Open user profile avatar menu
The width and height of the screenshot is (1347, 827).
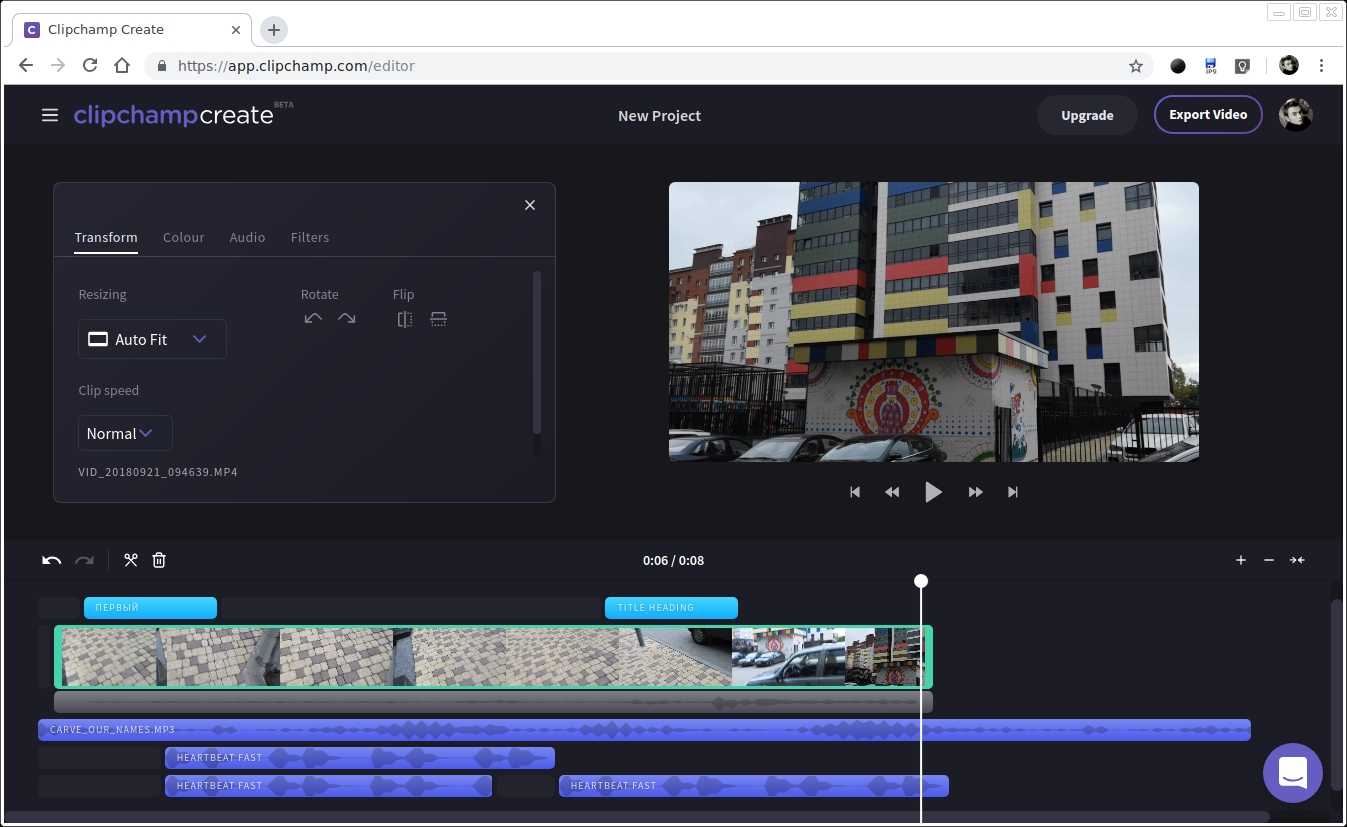1296,115
